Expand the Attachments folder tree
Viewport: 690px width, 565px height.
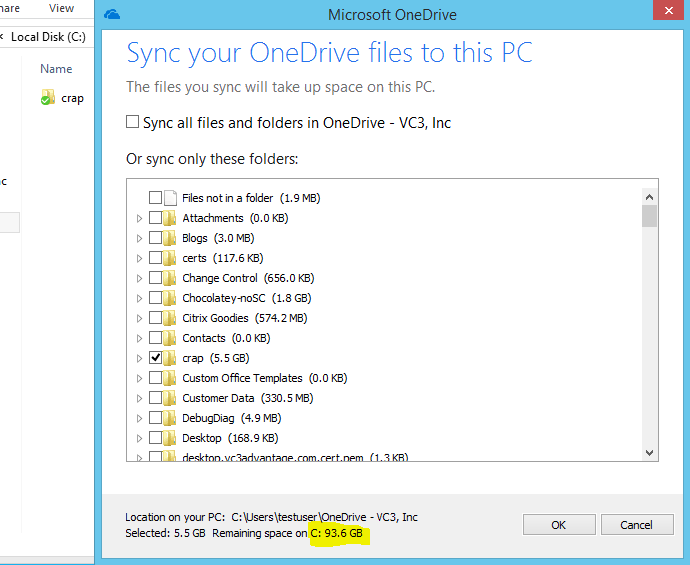[139, 218]
